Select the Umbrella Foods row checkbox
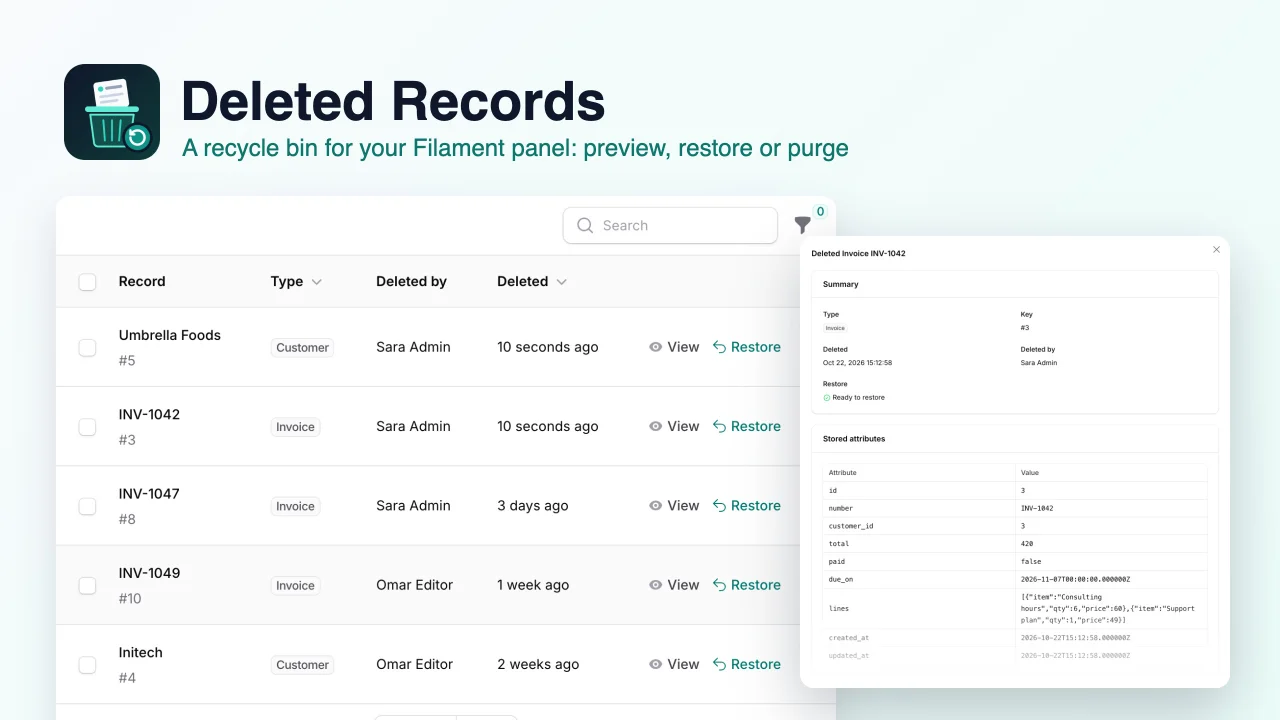 pos(87,347)
